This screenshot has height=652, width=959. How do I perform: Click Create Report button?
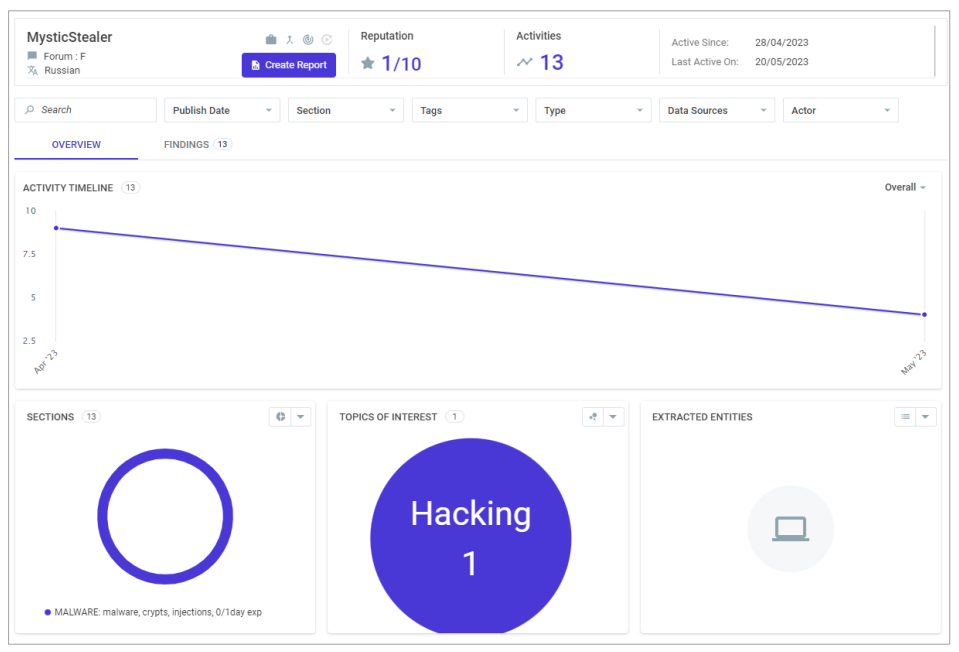(x=289, y=65)
